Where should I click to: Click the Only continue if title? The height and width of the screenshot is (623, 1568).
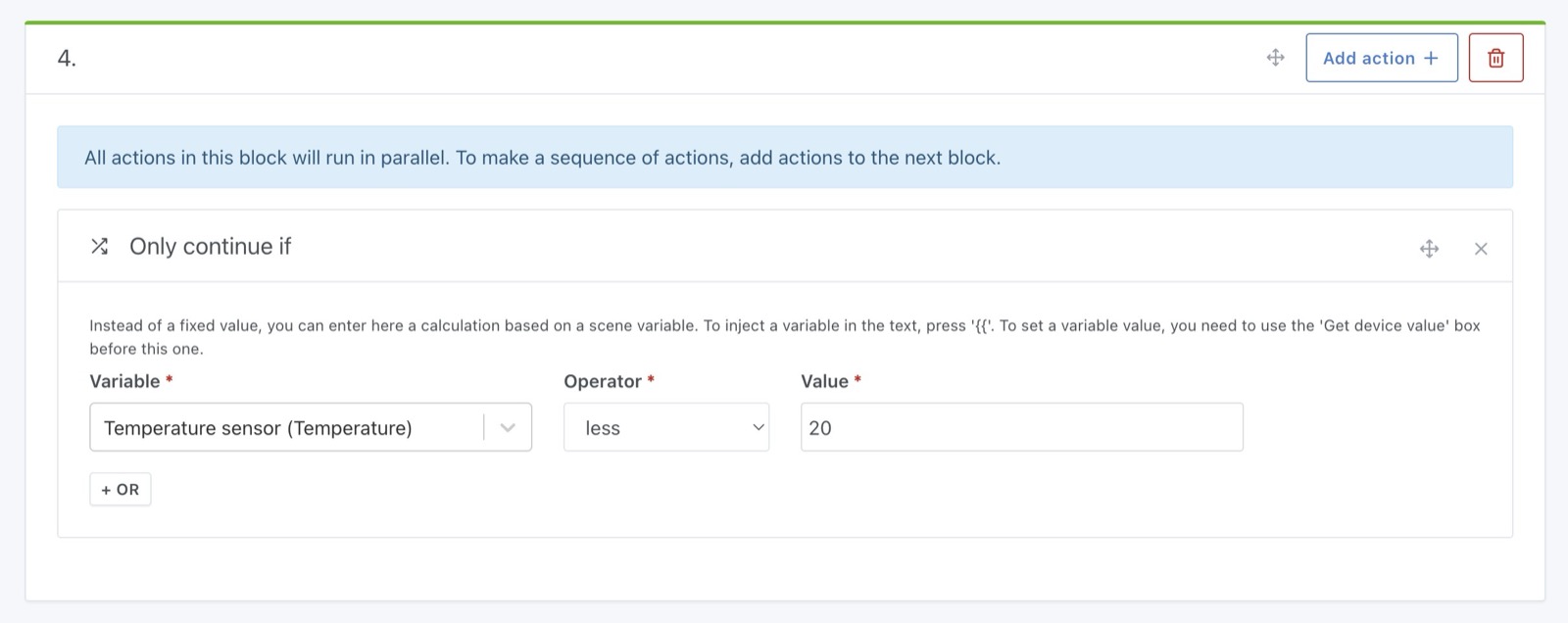(x=210, y=247)
